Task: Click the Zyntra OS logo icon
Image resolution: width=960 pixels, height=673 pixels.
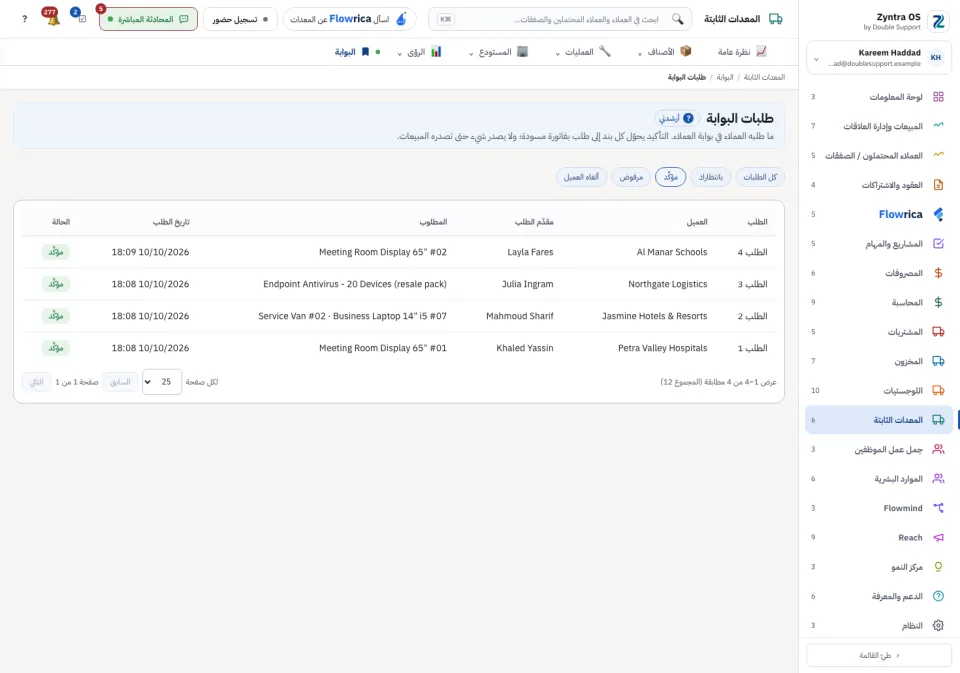Action: (x=938, y=21)
